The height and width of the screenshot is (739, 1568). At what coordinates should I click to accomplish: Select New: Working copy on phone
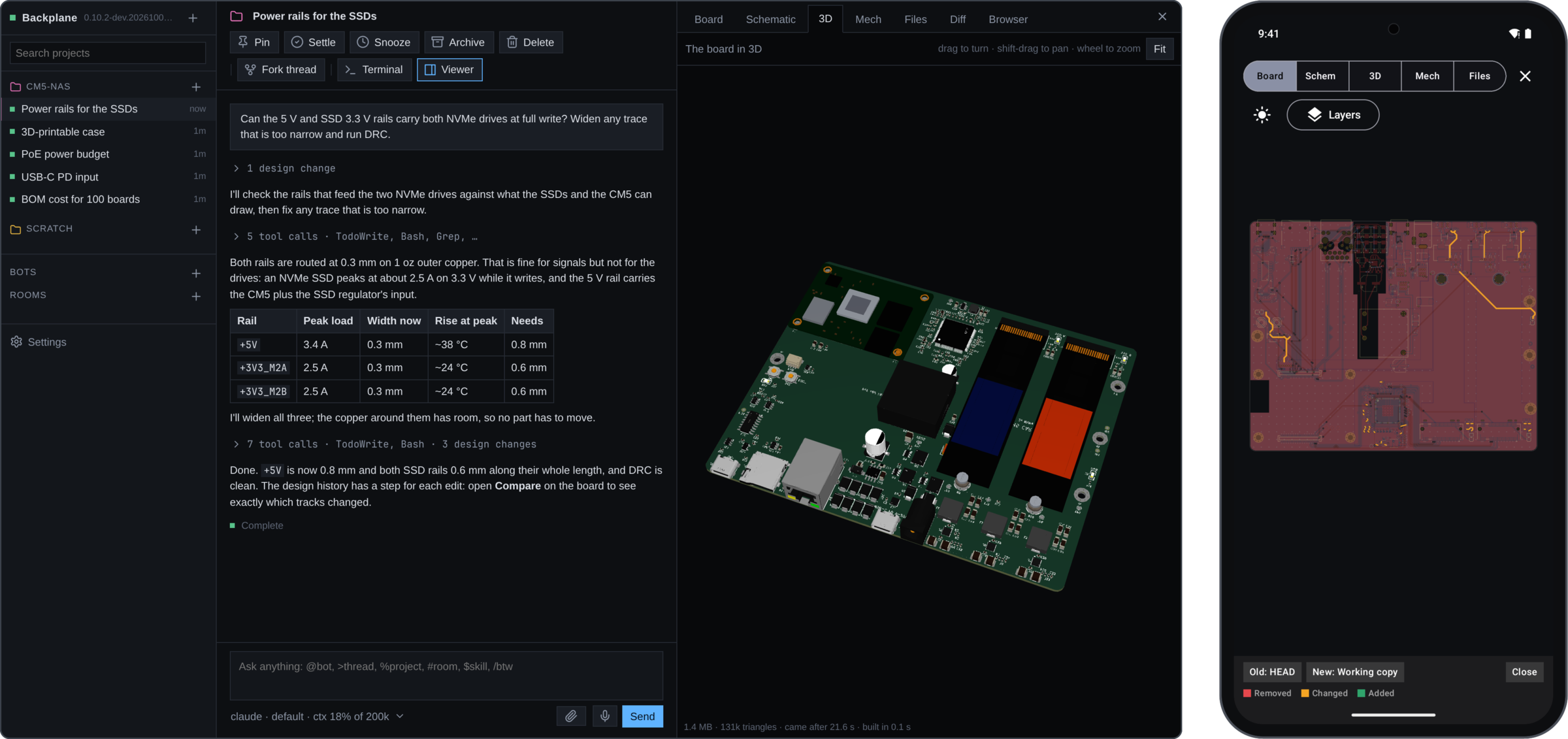click(x=1354, y=672)
